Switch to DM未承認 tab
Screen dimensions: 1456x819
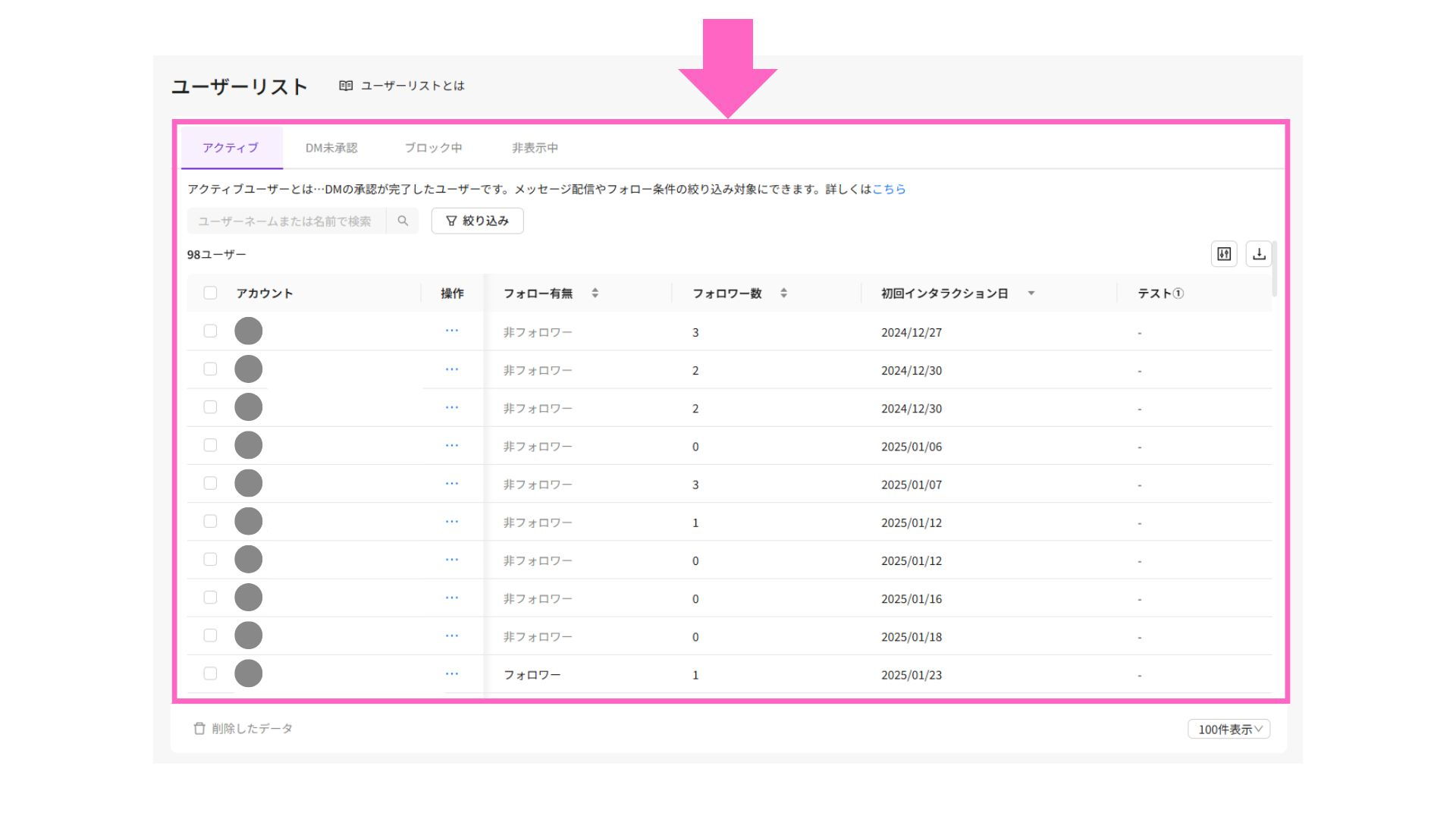point(331,148)
